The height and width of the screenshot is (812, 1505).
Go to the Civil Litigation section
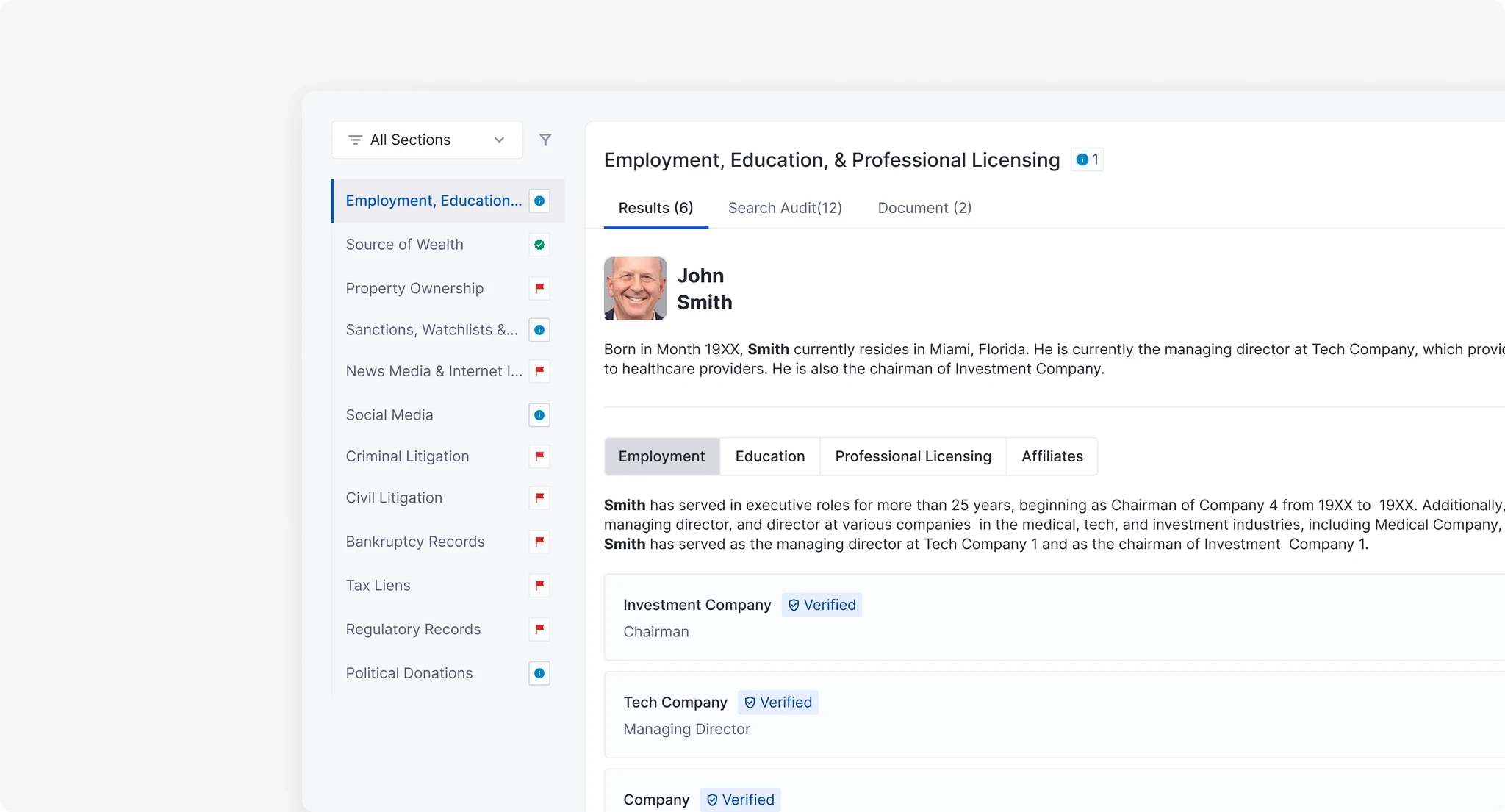394,497
